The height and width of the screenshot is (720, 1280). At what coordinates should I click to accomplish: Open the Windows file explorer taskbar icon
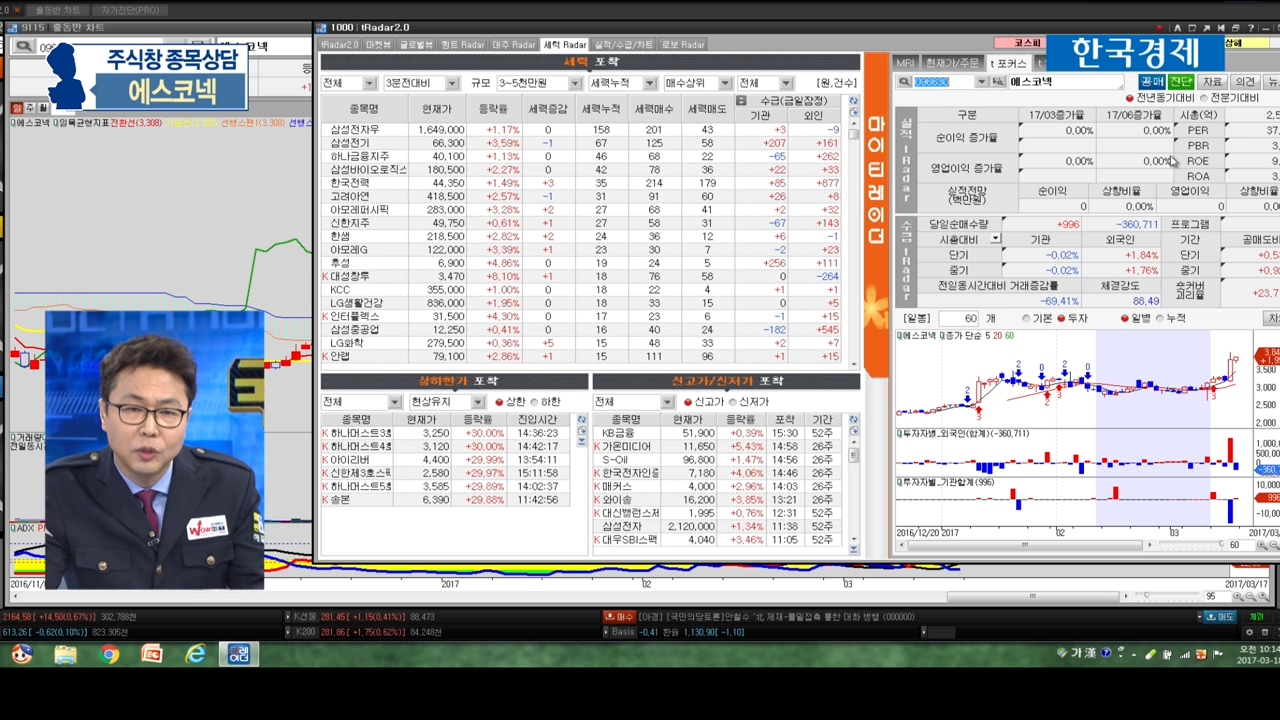tap(65, 654)
